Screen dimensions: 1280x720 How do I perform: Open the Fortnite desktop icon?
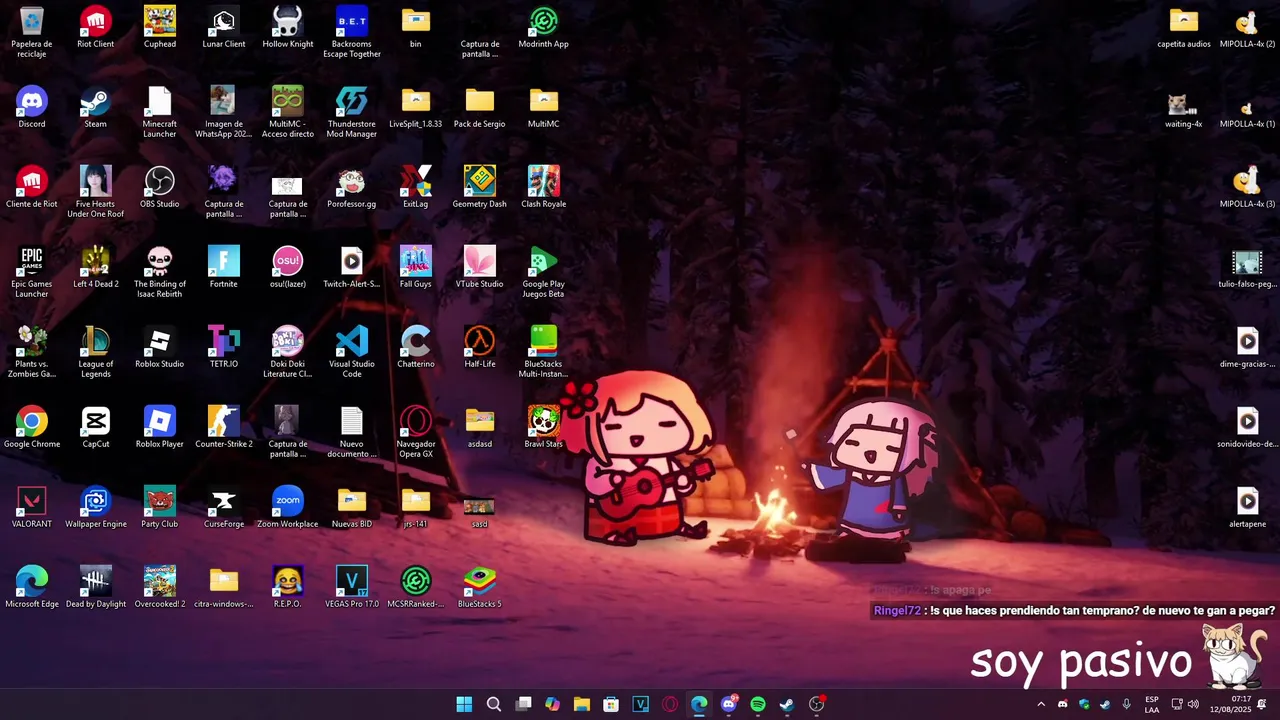tap(224, 267)
